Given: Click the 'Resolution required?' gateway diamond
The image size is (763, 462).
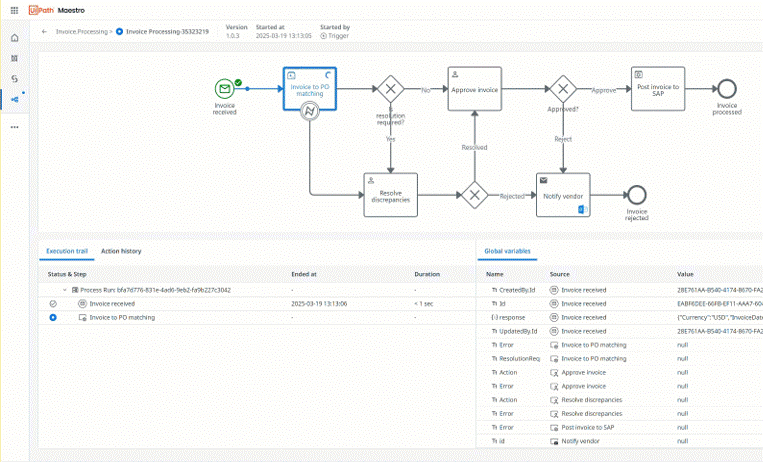Looking at the screenshot, I should [x=390, y=89].
